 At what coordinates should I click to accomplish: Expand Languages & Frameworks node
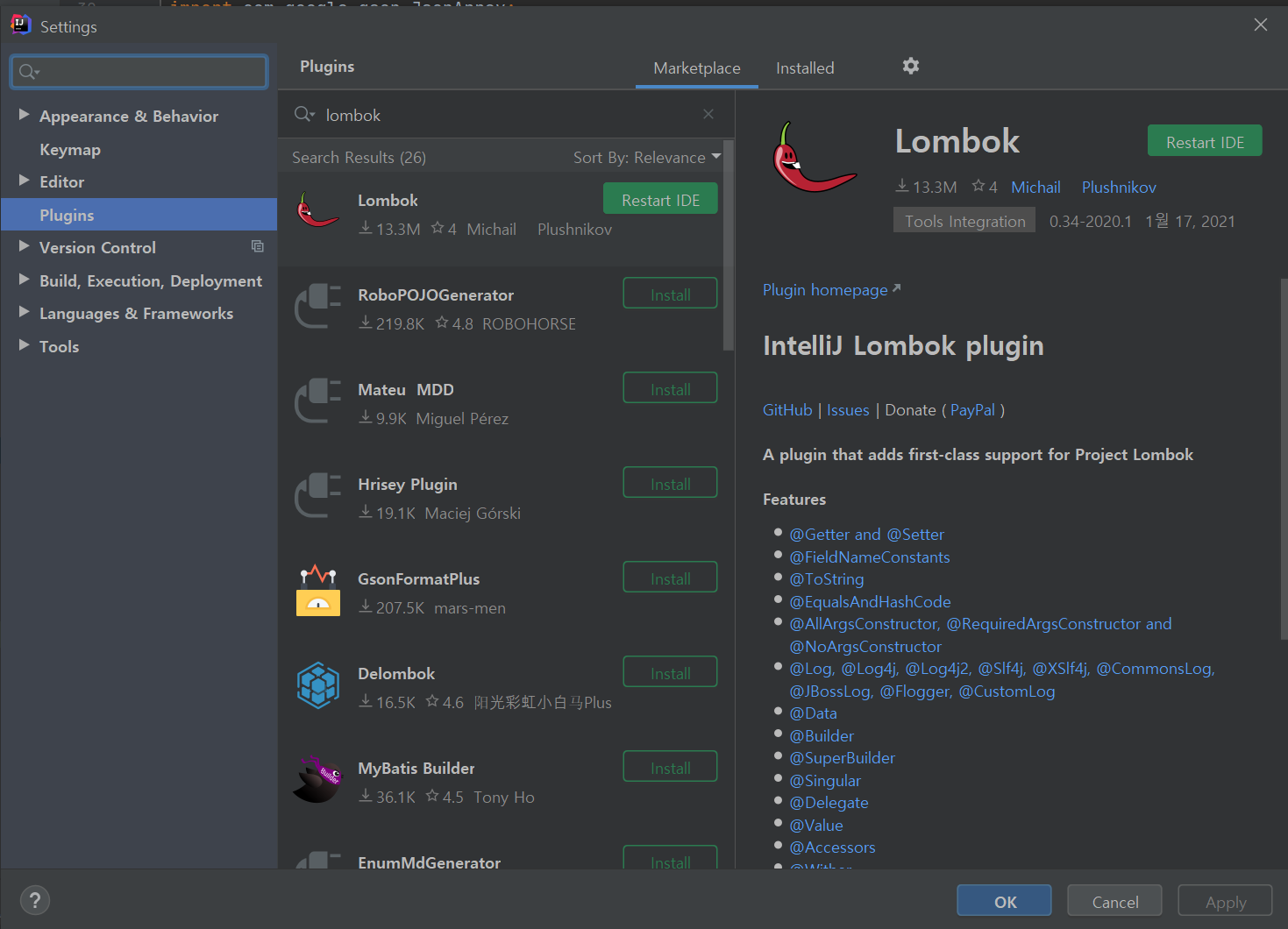tap(24, 312)
